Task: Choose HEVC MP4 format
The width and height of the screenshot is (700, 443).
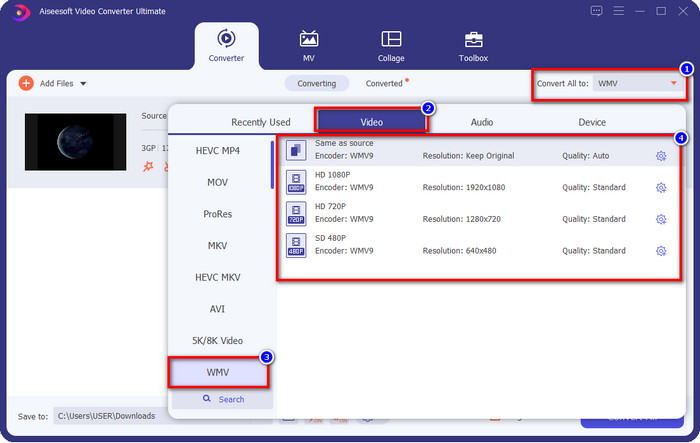Action: (218, 150)
